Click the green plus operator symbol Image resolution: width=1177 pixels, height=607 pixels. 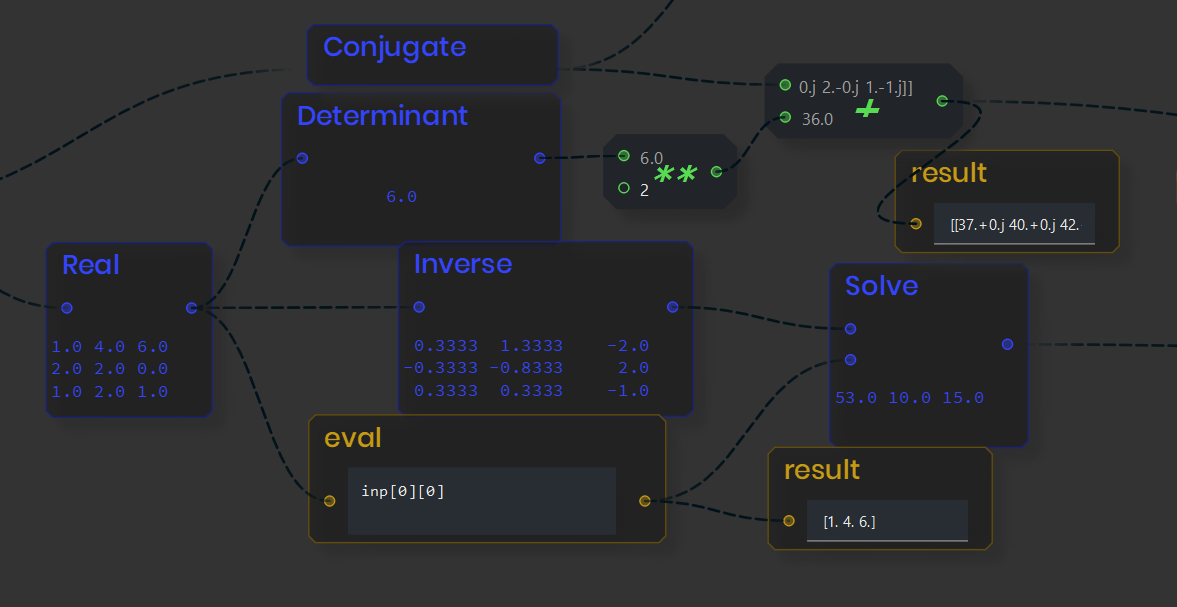pyautogui.click(x=867, y=109)
